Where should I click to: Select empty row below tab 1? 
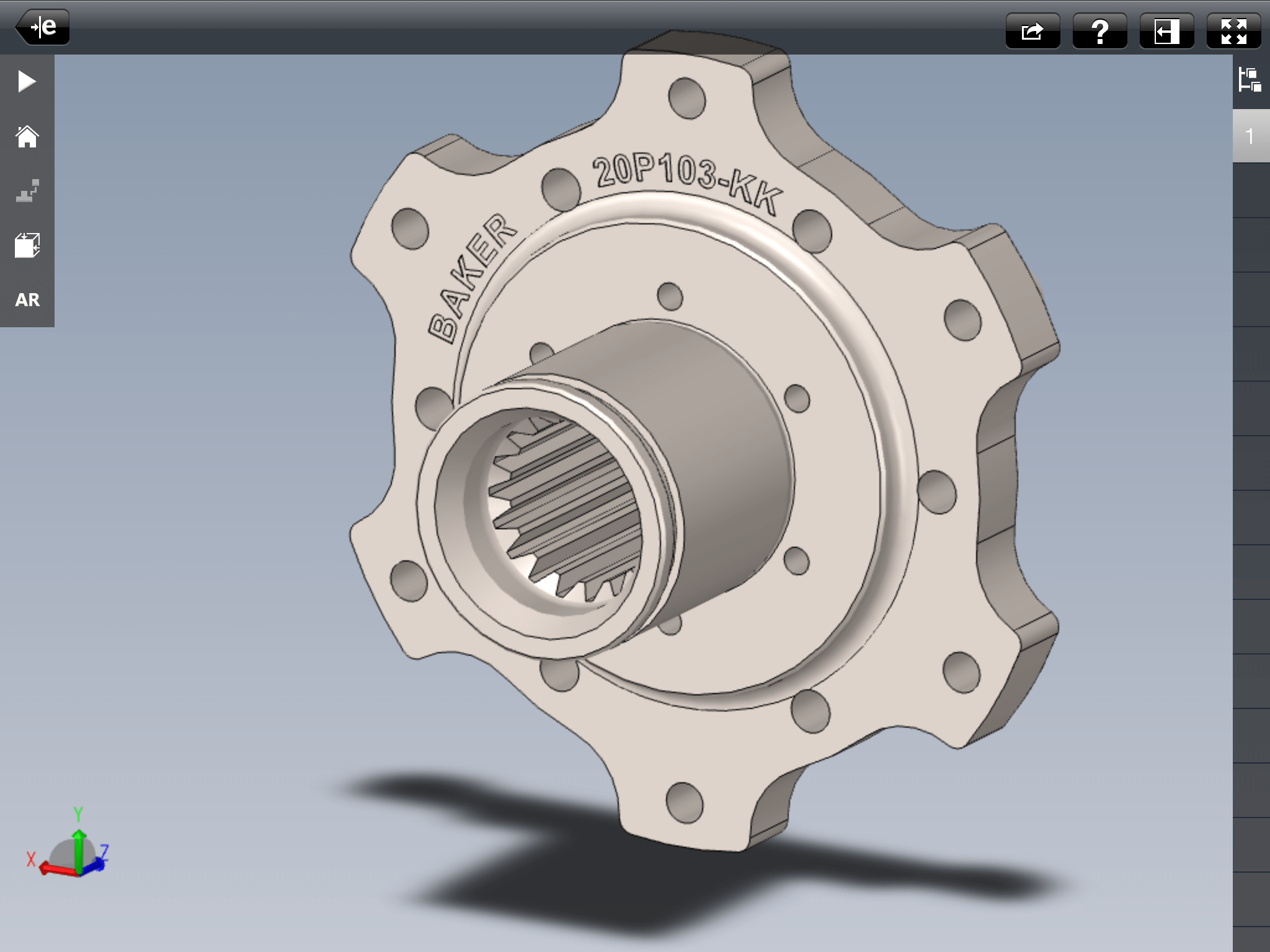(x=1250, y=190)
